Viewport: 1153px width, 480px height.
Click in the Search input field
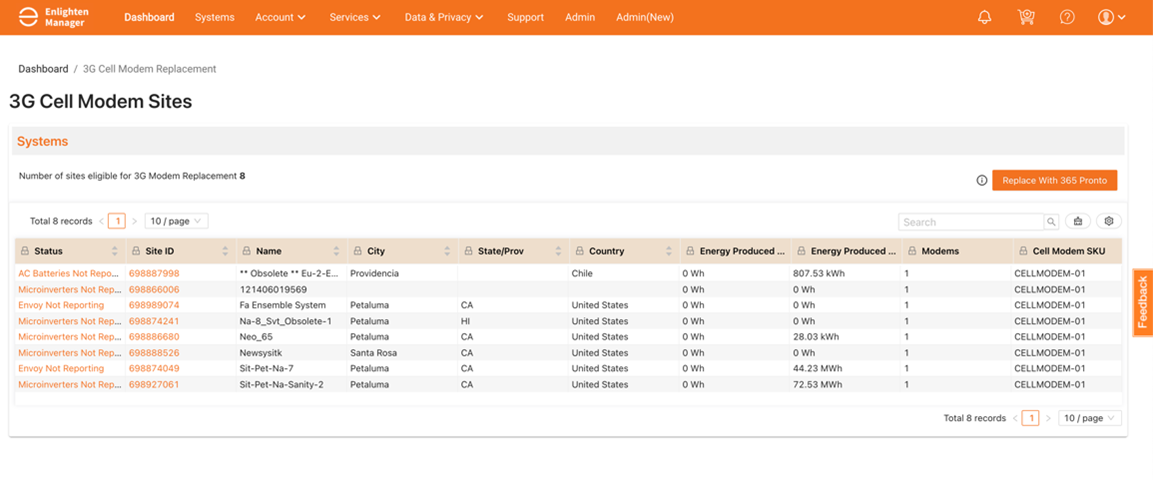point(971,221)
